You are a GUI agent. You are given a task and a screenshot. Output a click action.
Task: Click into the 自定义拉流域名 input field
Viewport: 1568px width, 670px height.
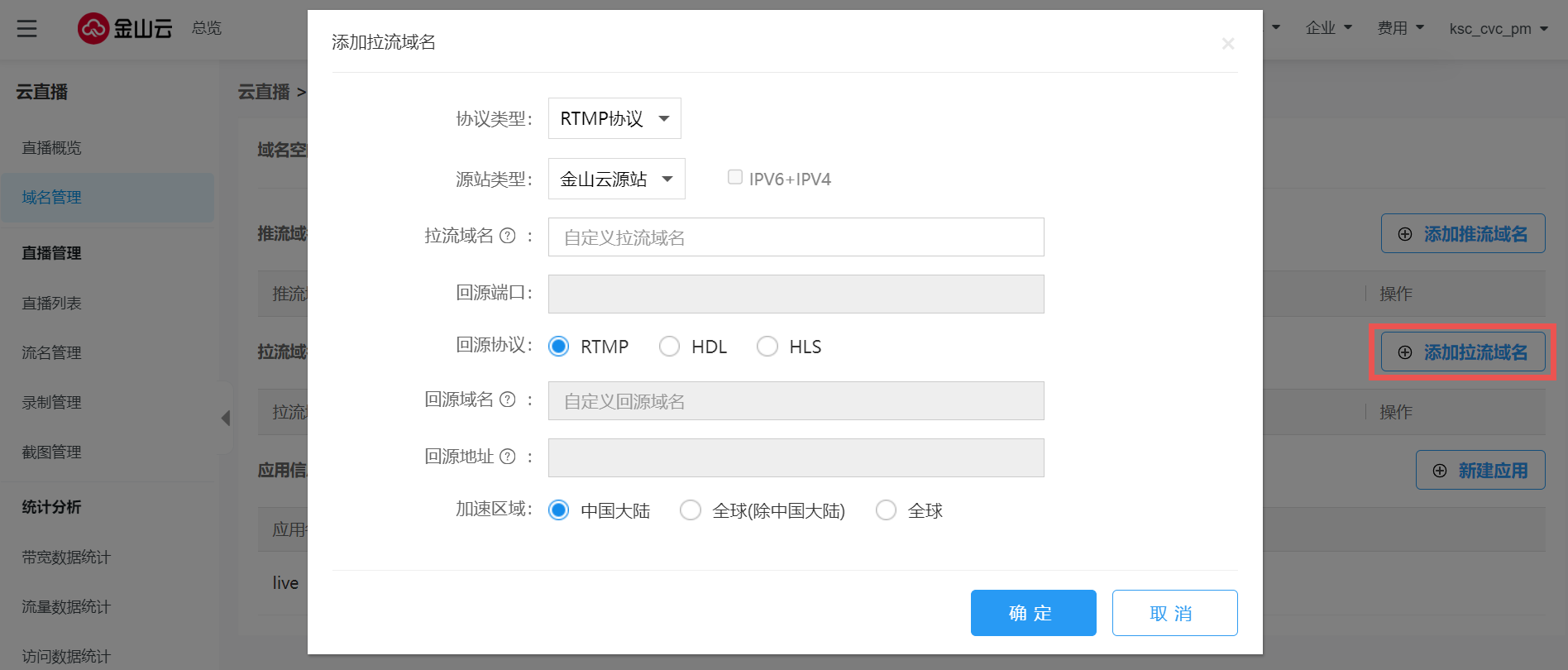[796, 237]
